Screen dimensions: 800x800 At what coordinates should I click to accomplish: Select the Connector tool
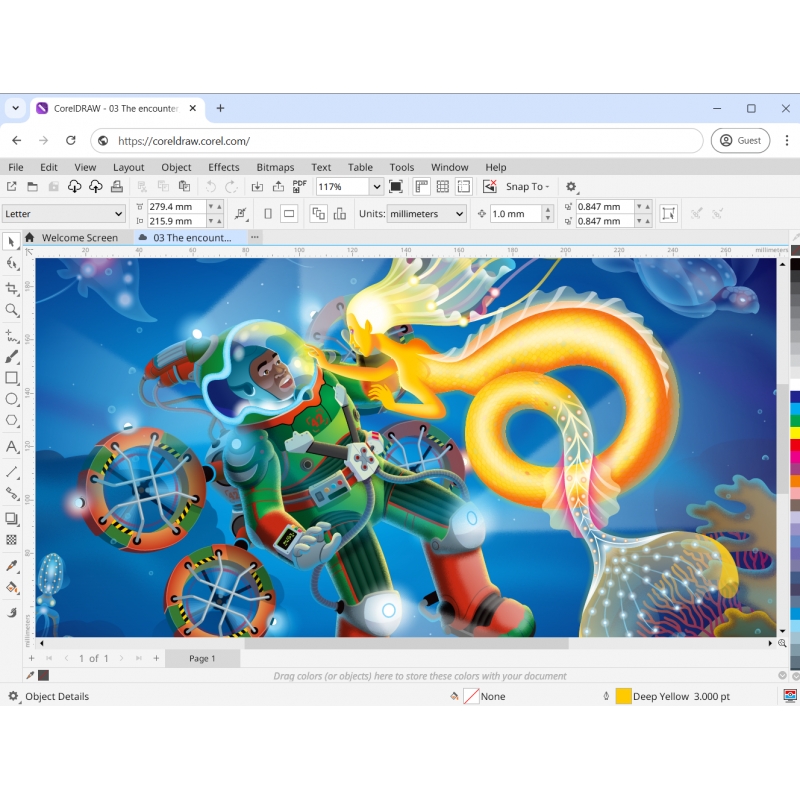[x=11, y=493]
